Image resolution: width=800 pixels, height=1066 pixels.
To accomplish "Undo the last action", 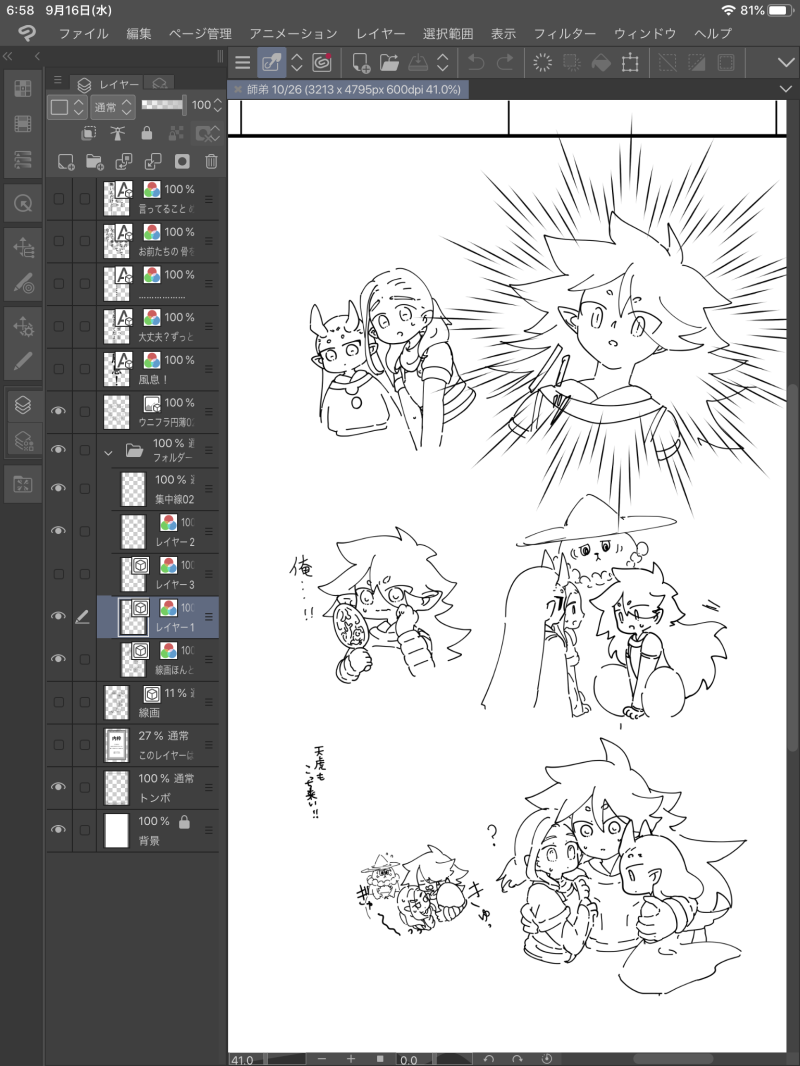I will (476, 63).
